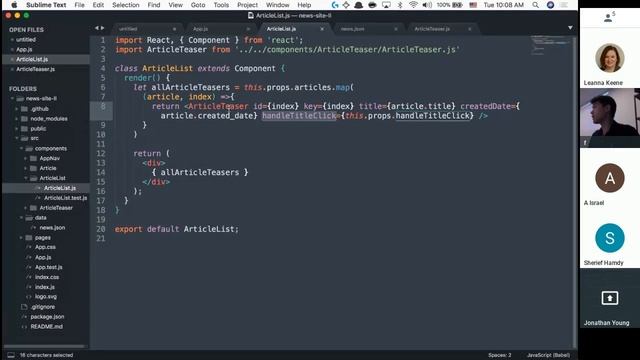Image resolution: width=640 pixels, height=360 pixels.
Task: Expand the Article folder
Action: point(26,168)
